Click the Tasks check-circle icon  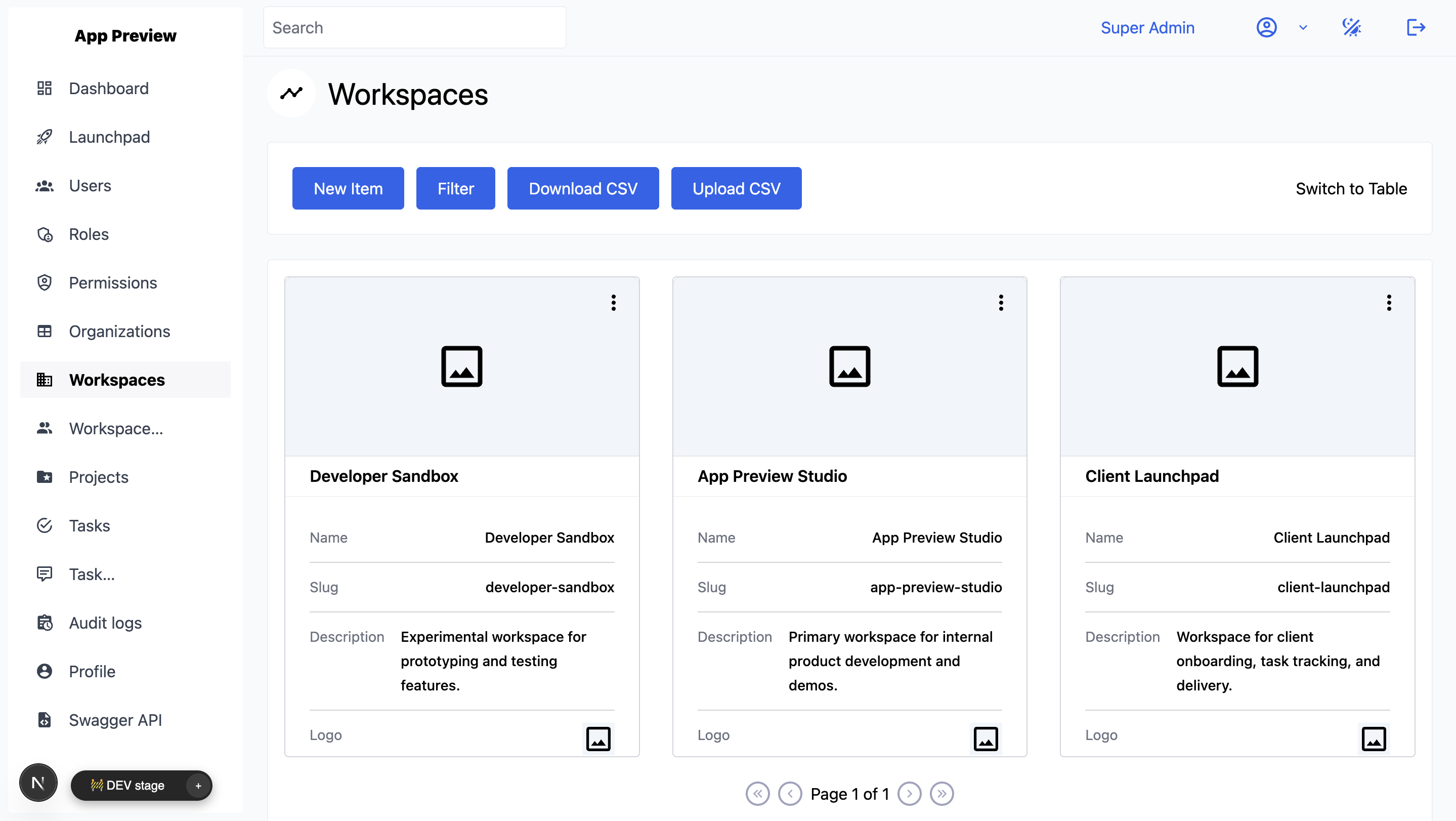point(44,526)
